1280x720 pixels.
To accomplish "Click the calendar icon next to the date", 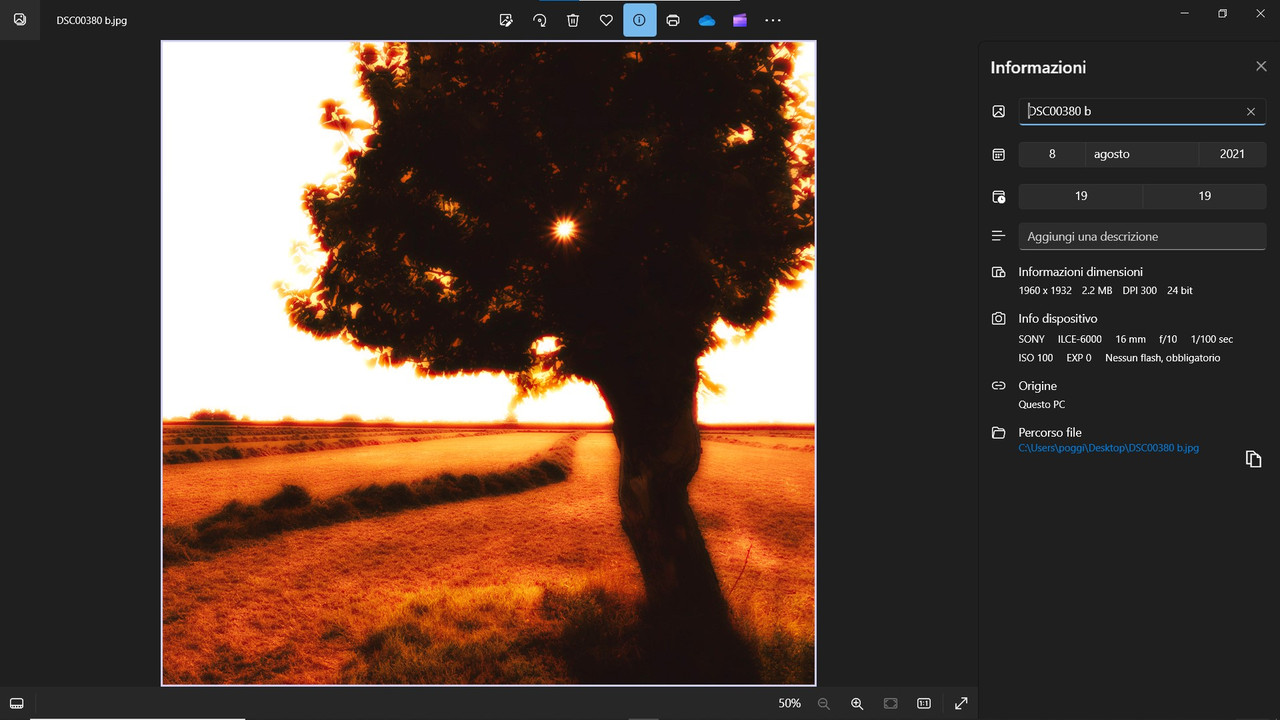I will point(998,154).
